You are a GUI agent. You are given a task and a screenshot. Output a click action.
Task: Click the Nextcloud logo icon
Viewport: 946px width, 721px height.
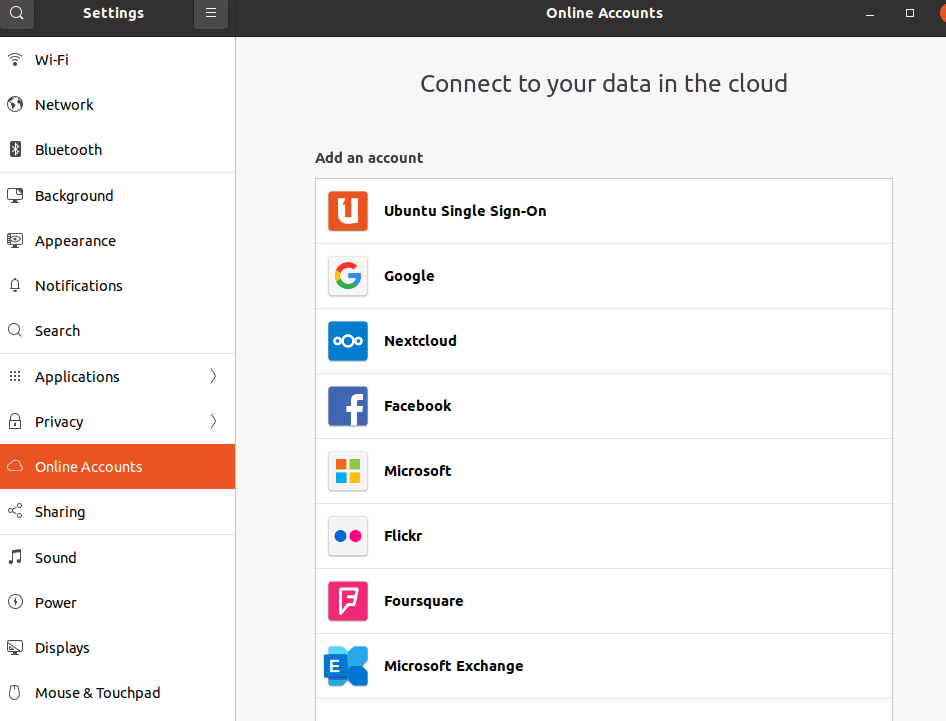[x=348, y=341]
